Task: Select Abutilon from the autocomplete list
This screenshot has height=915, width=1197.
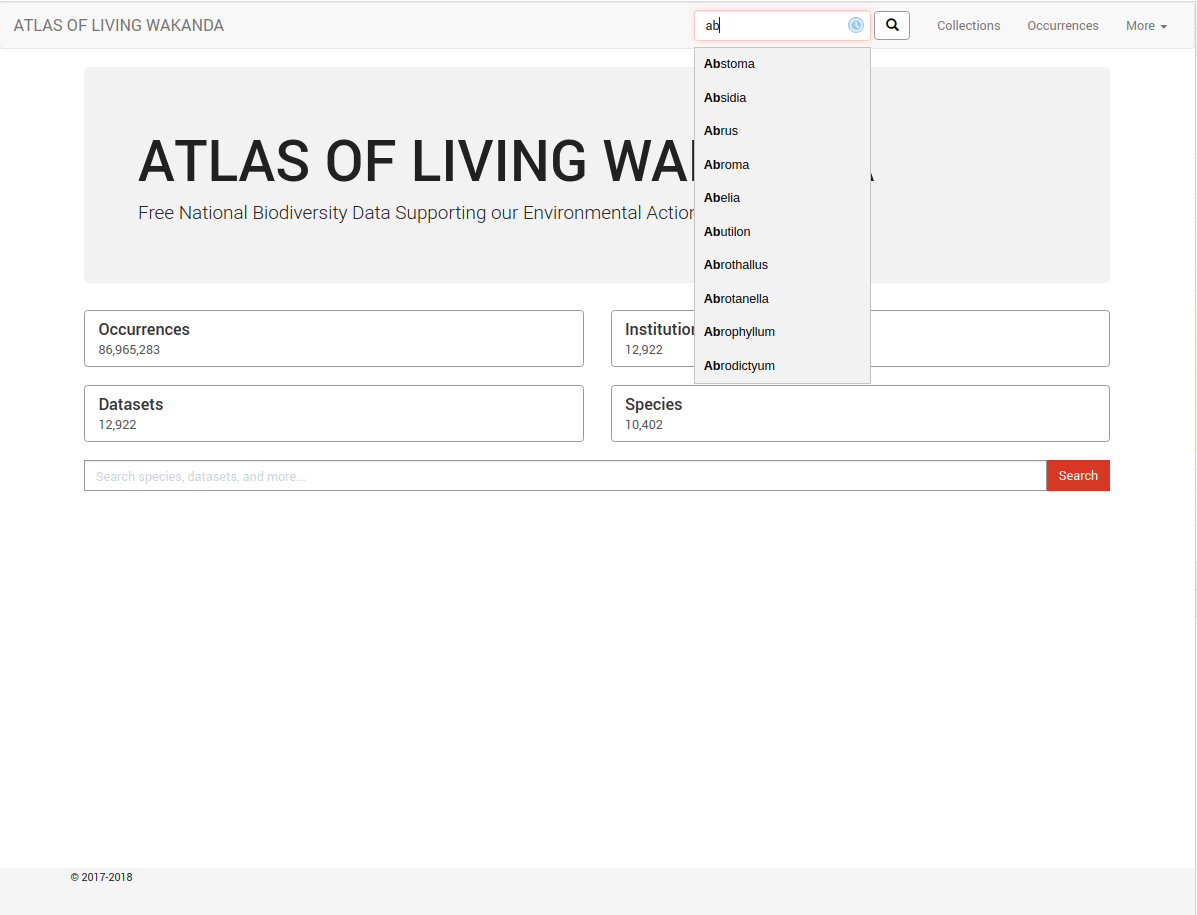Action: 782,232
